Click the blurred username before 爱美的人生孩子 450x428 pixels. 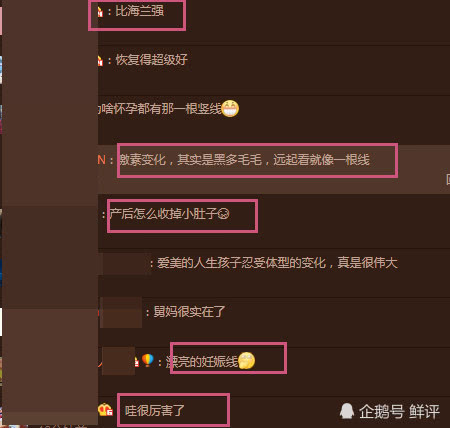pos(124,263)
